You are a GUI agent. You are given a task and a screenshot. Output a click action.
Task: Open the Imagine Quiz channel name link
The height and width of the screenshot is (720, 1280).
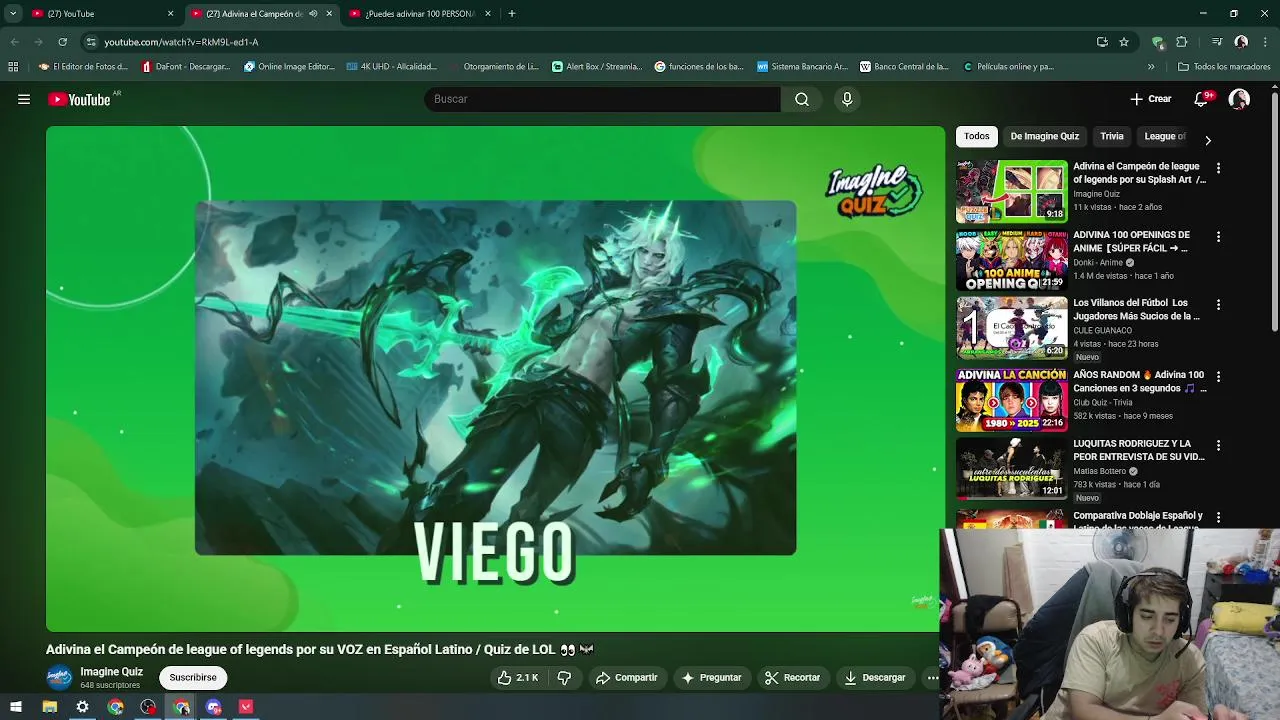point(111,672)
